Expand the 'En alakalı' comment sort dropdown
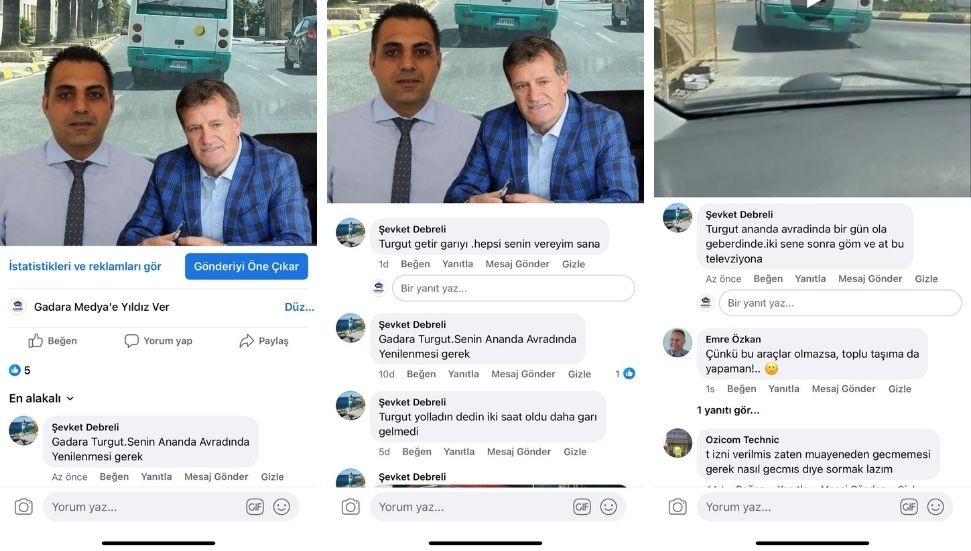971x551 pixels. click(x=41, y=398)
